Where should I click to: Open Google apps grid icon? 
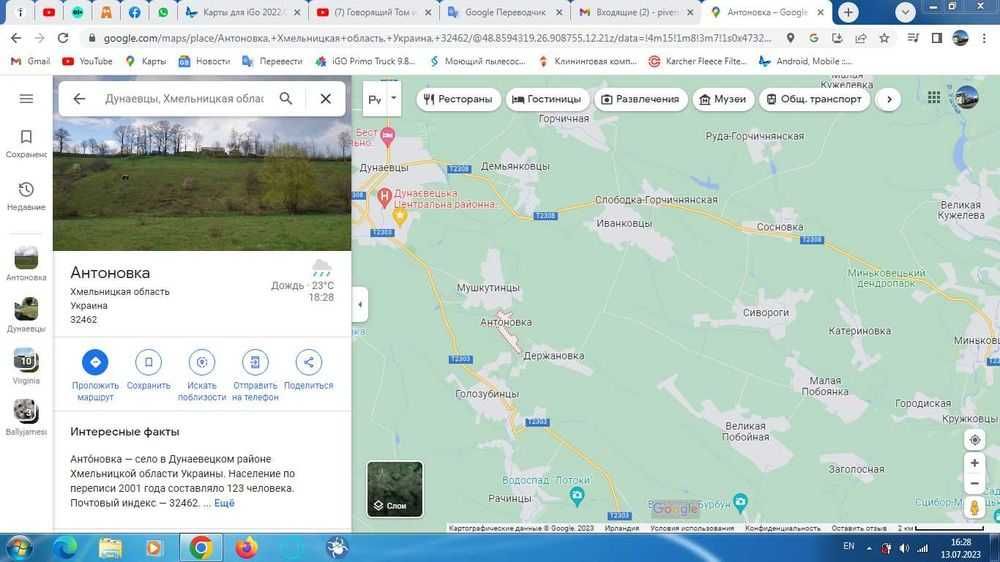(x=934, y=97)
